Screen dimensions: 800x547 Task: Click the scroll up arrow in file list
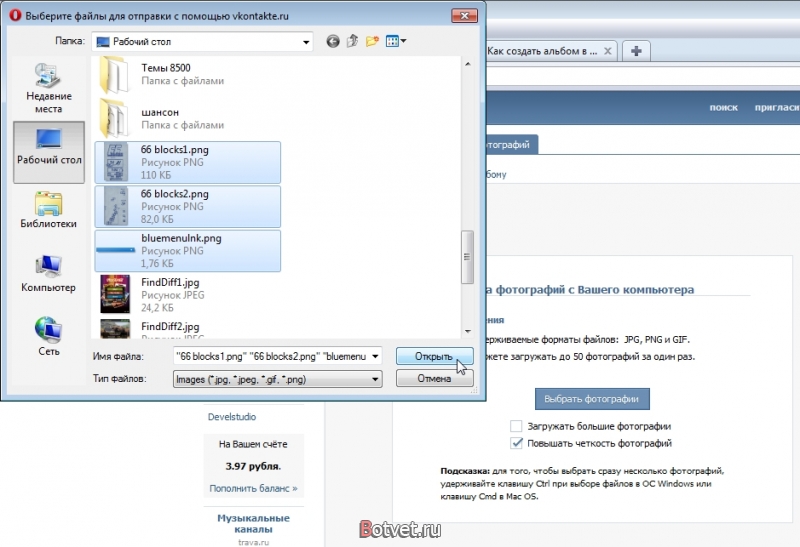[467, 64]
